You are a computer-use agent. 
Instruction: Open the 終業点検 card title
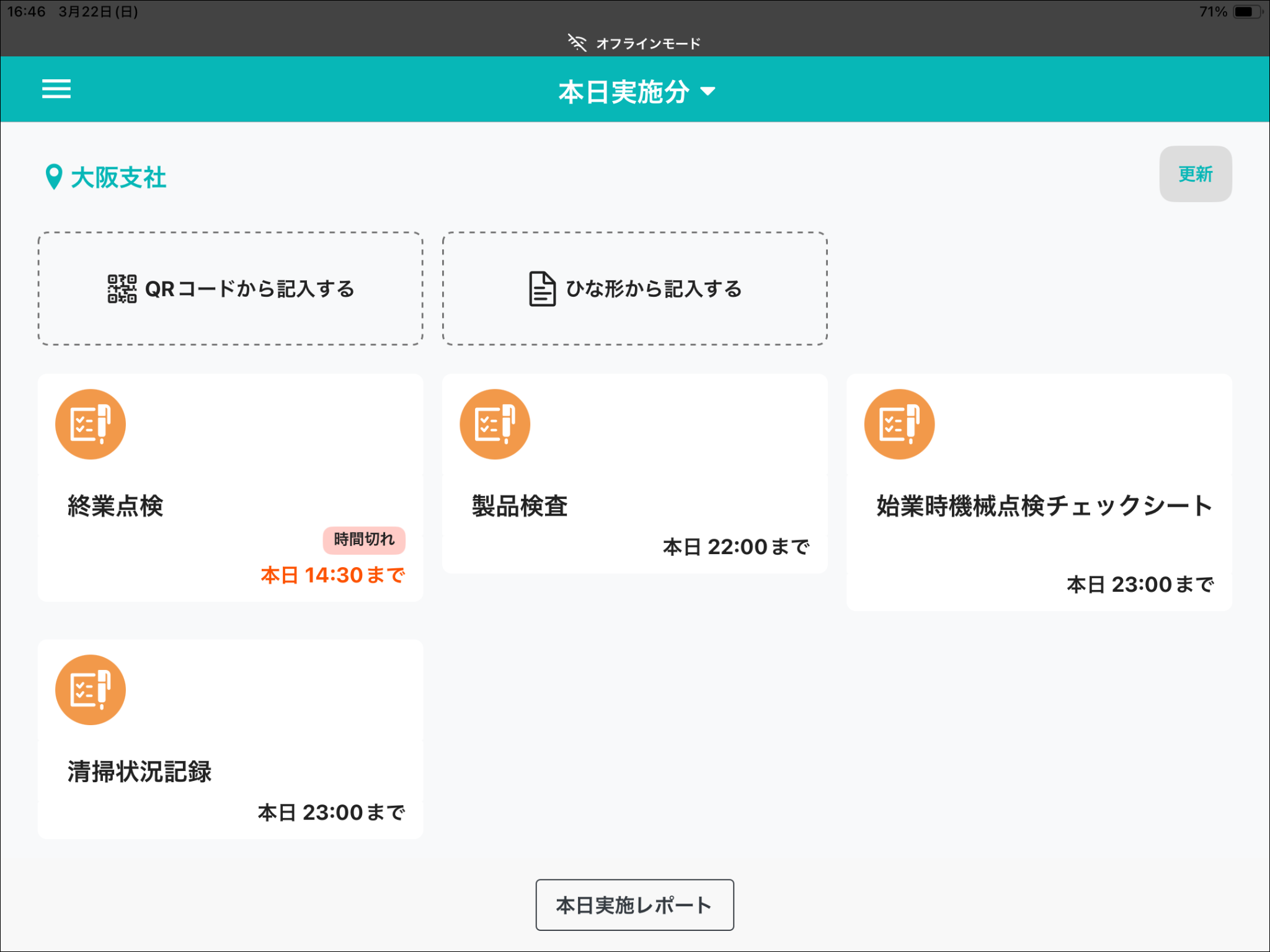115,506
